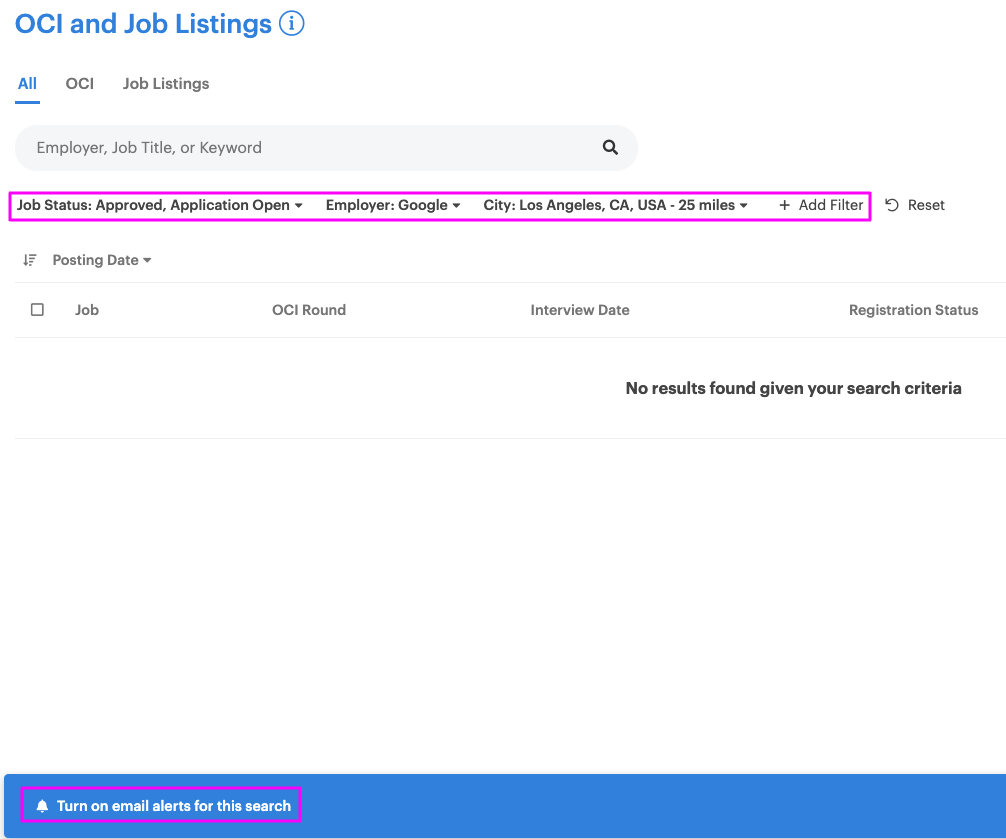Open the City: Los Angeles filter dropdown
The image size is (1006, 839).
pos(613,205)
